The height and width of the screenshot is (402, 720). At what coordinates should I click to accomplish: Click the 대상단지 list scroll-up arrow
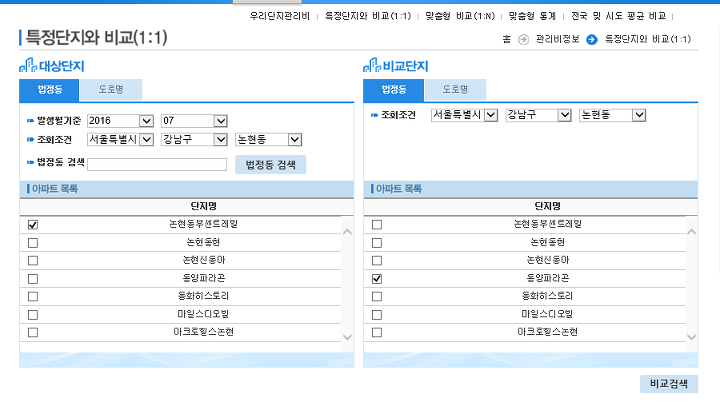coord(348,232)
